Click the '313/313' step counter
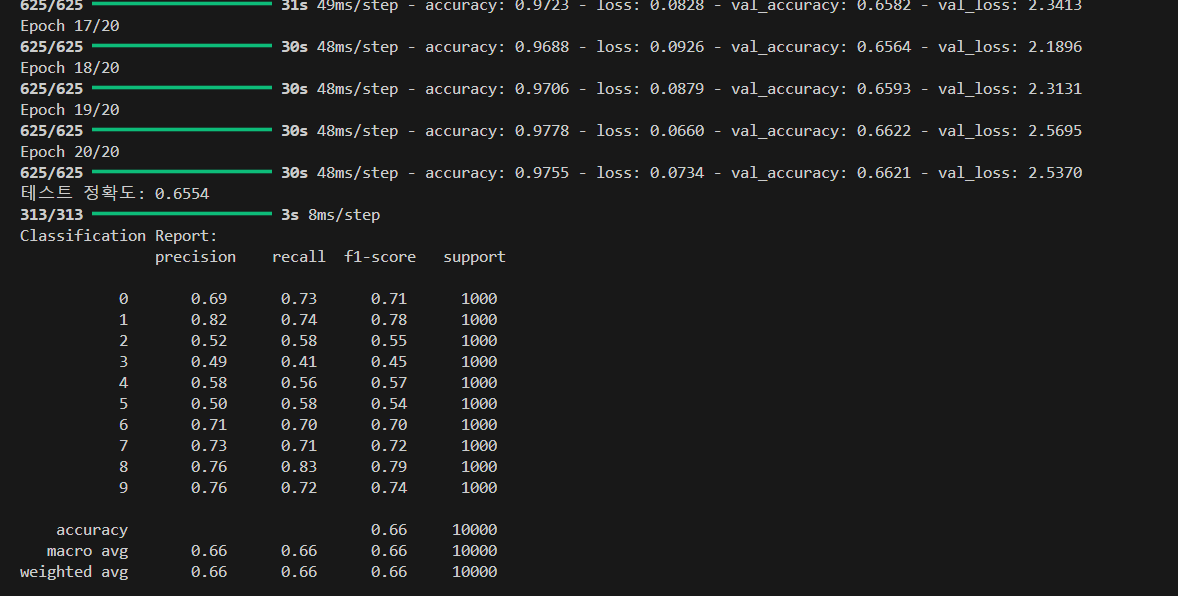The width and height of the screenshot is (1178, 596). click(x=51, y=215)
